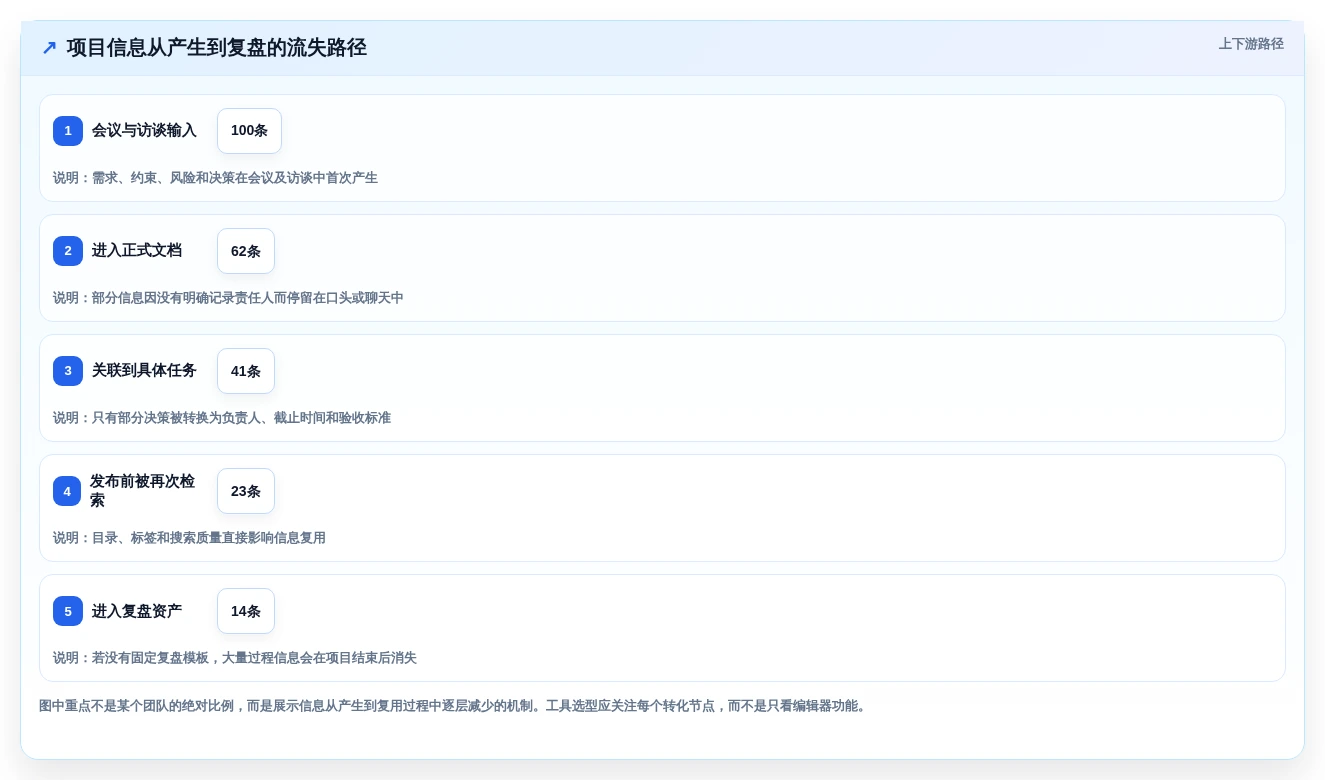
Task: Click the description starting 说明：目录、标签和搜索质量
Action: (189, 538)
